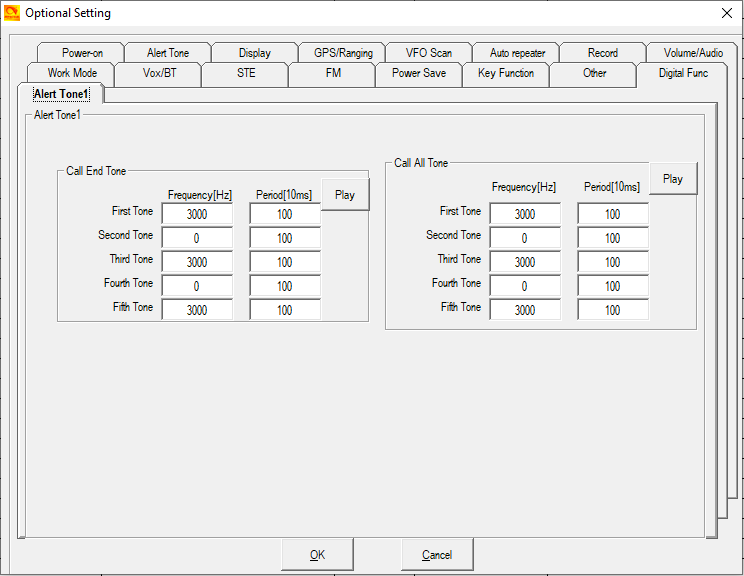Select the VFO Scan tab
Image resolution: width=744 pixels, height=576 pixels.
click(x=429, y=53)
